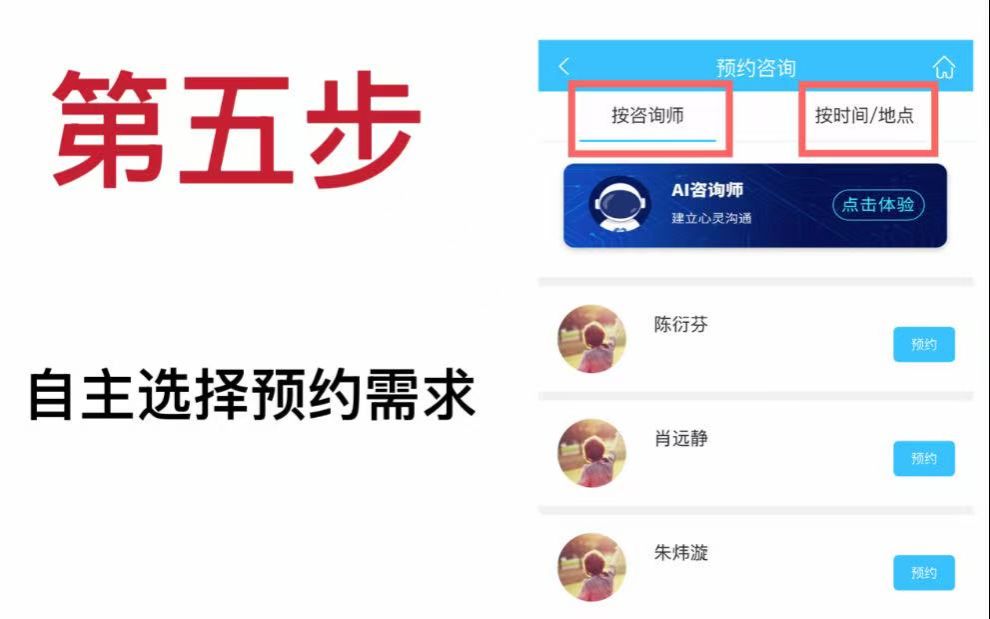The image size is (990, 619).
Task: Open the home icon in header
Action: coord(944,66)
